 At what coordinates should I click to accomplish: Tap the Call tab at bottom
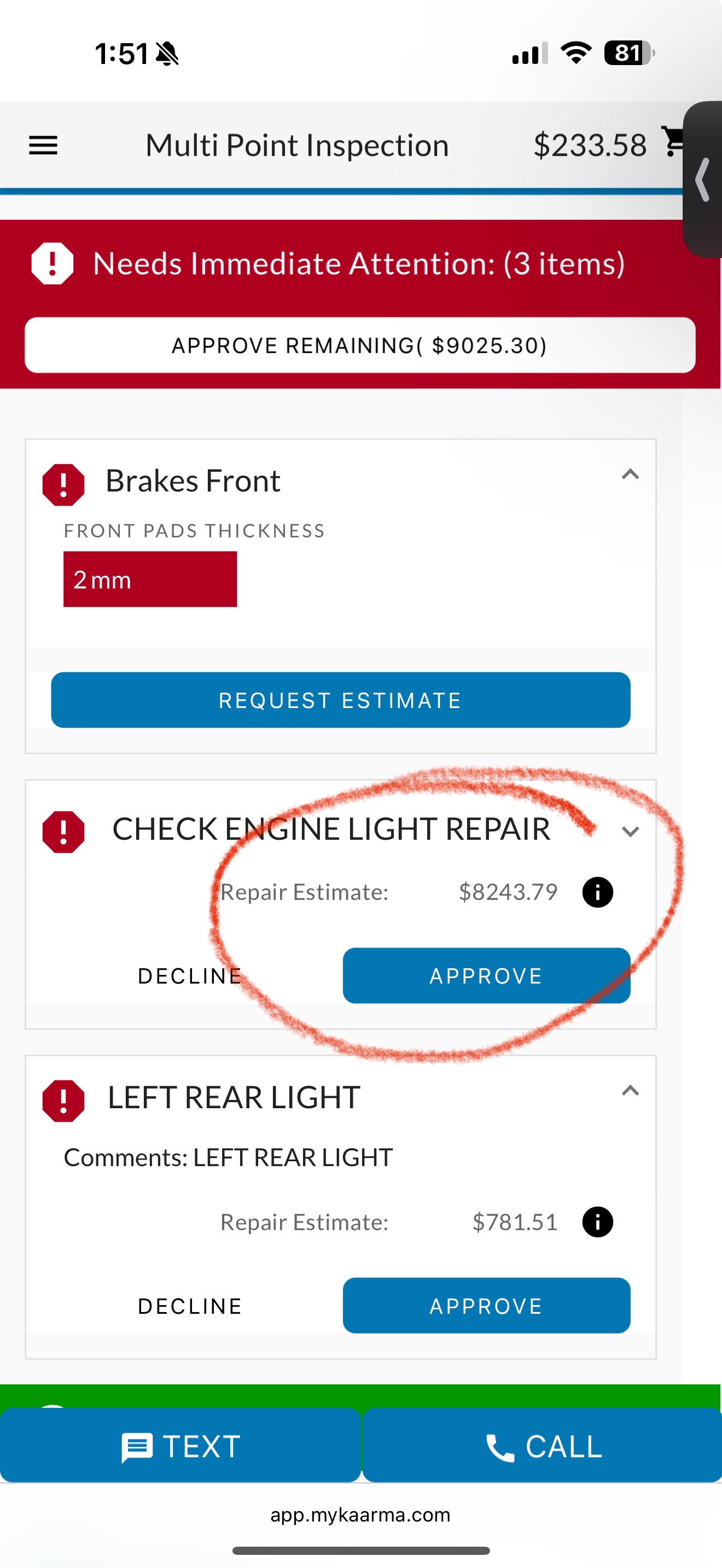click(543, 1446)
